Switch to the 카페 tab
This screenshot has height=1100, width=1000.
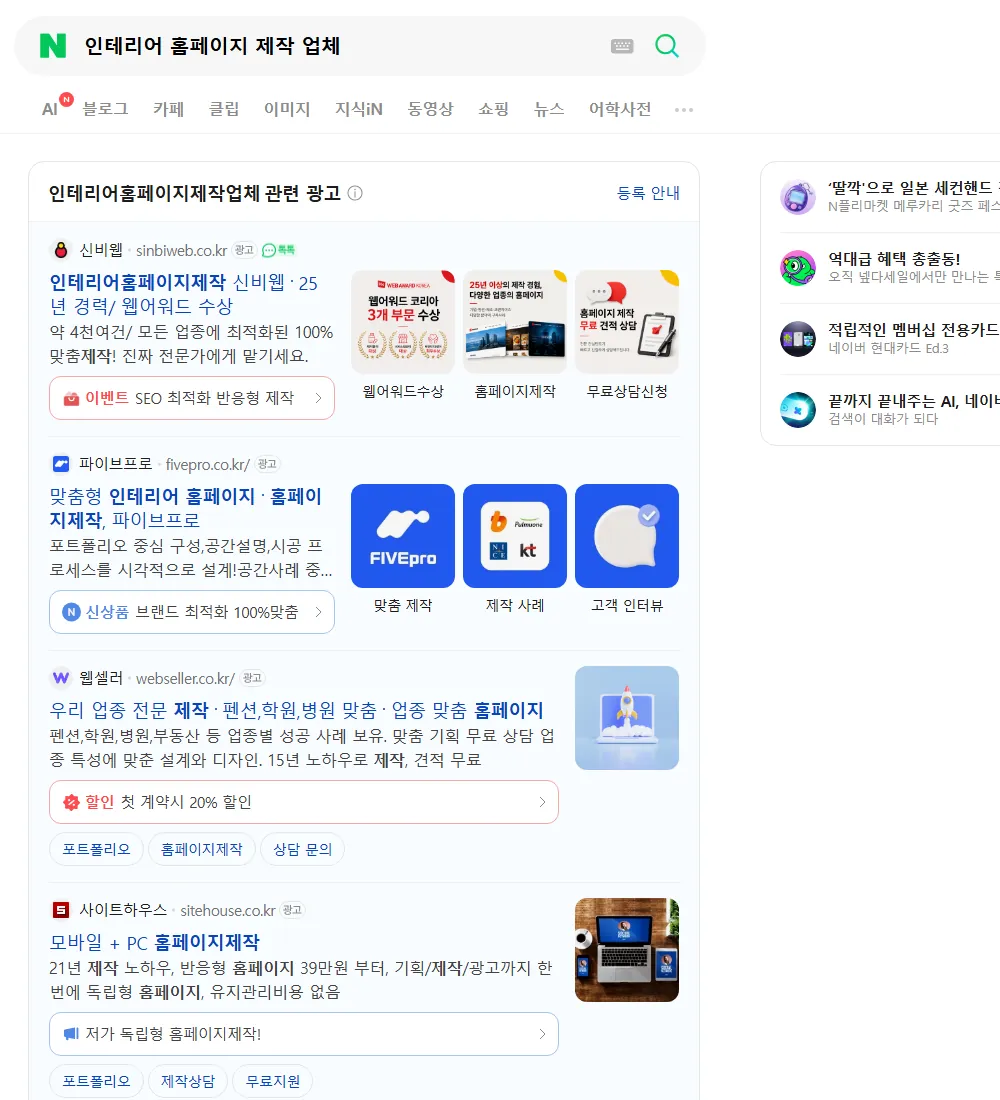point(168,109)
